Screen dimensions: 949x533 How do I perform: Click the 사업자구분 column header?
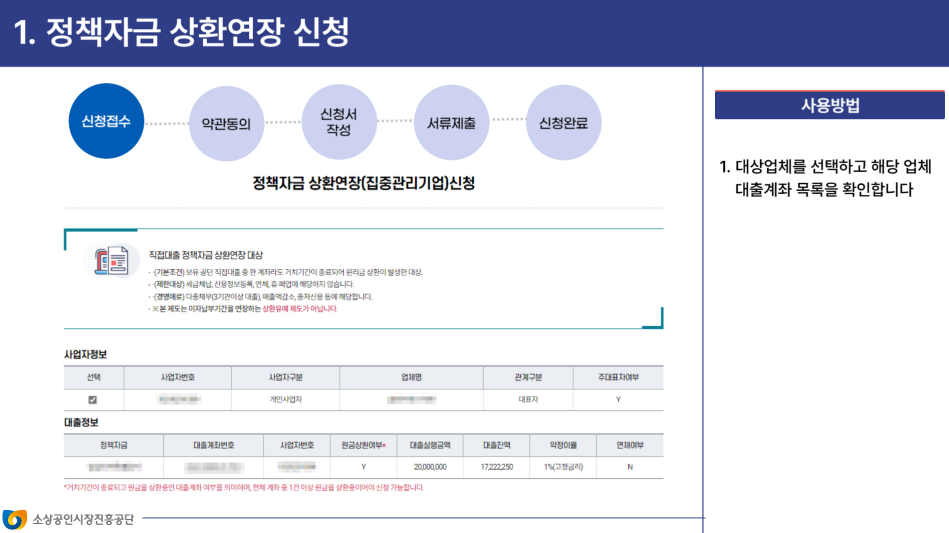286,378
